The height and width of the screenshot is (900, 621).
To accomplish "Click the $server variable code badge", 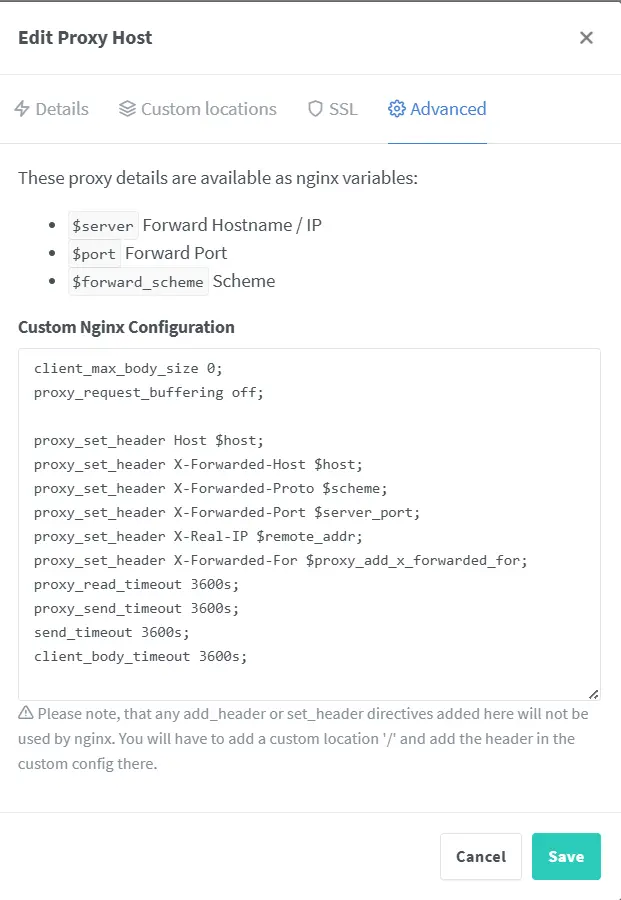I will click(102, 225).
